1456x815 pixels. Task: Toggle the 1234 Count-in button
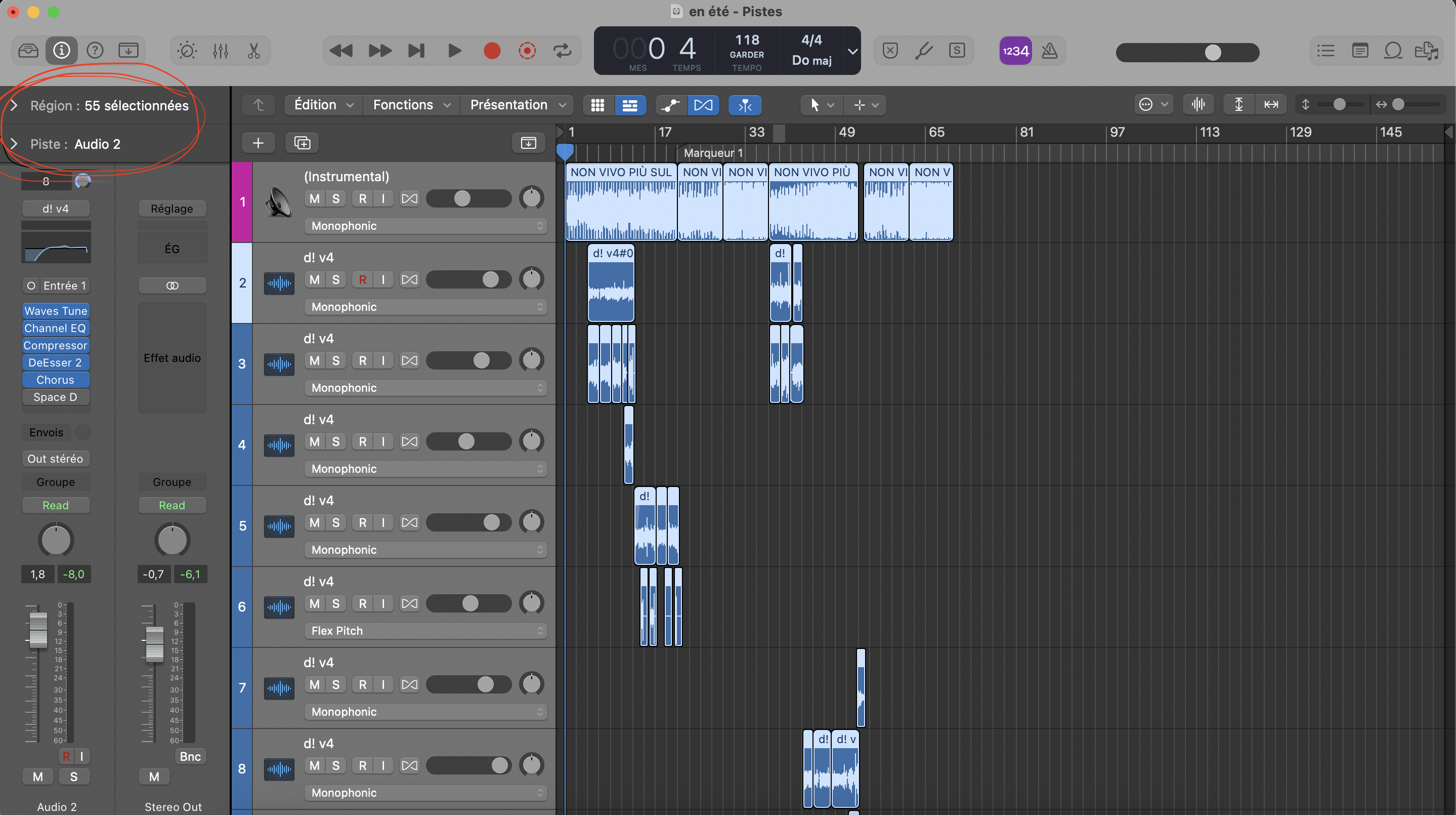[x=1016, y=51]
